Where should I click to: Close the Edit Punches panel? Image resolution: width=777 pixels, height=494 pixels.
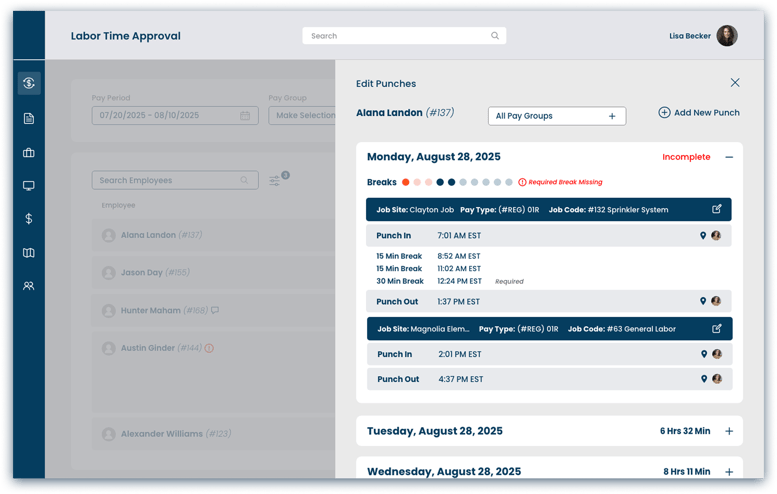735,83
